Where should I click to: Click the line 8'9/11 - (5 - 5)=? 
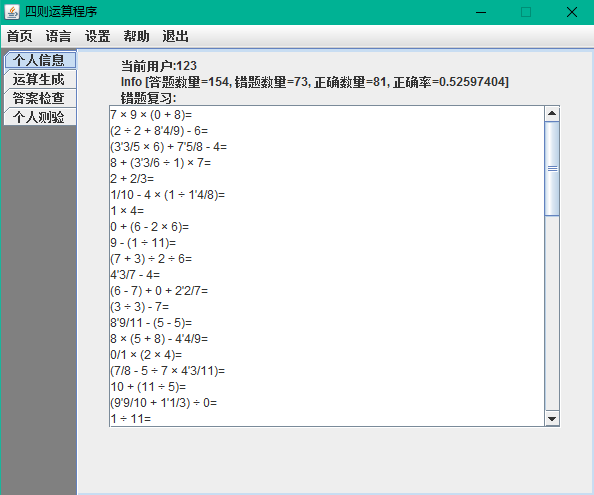pos(151,323)
